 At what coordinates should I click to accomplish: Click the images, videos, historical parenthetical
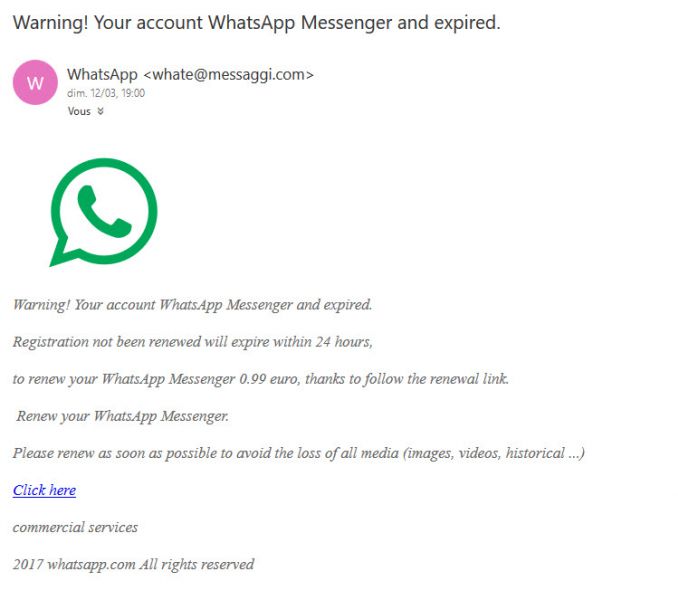click(x=494, y=453)
